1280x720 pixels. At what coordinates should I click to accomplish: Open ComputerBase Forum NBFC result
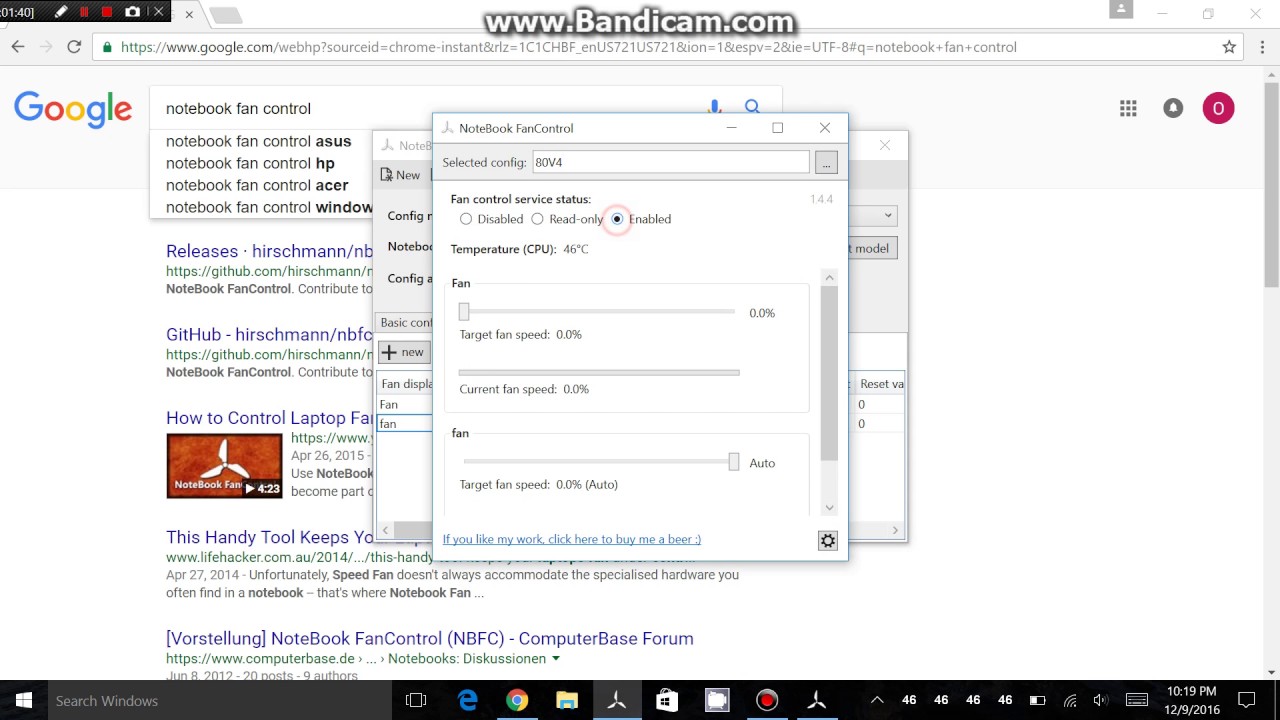click(x=430, y=638)
